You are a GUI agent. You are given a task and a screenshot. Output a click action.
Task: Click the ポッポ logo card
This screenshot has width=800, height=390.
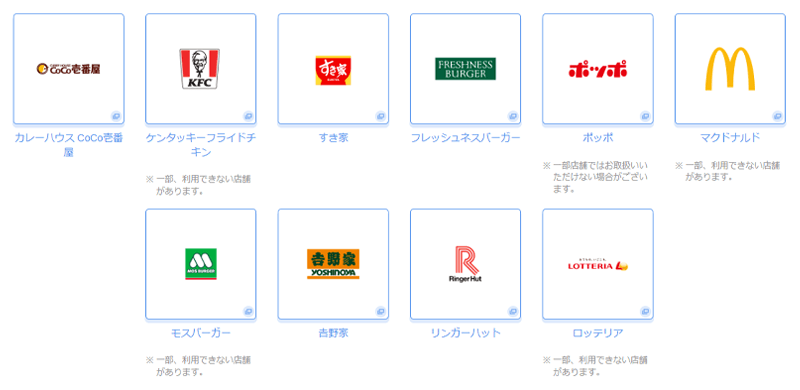[x=597, y=69]
